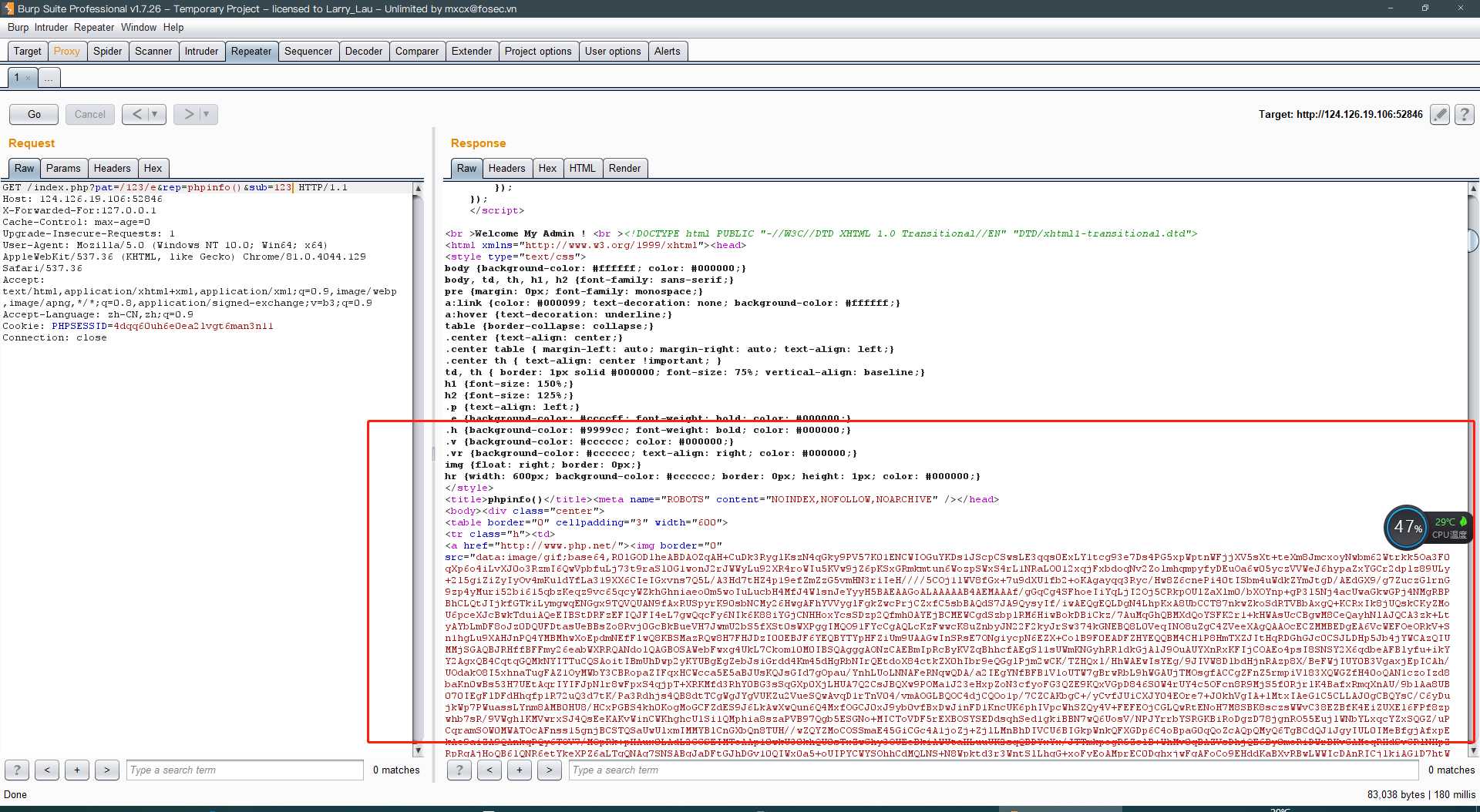Click the response search help icon
Viewport: 1480px width, 812px height.
(x=459, y=770)
